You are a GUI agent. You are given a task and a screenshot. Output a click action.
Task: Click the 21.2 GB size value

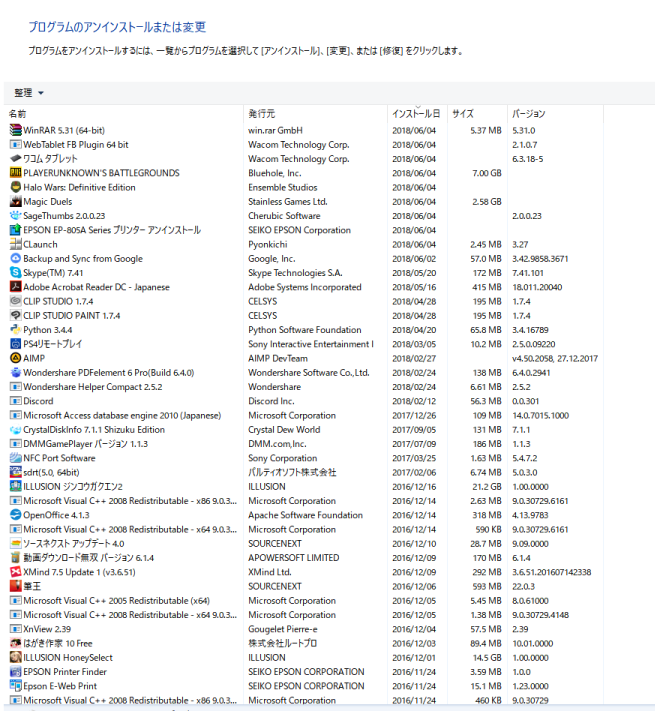pos(487,487)
